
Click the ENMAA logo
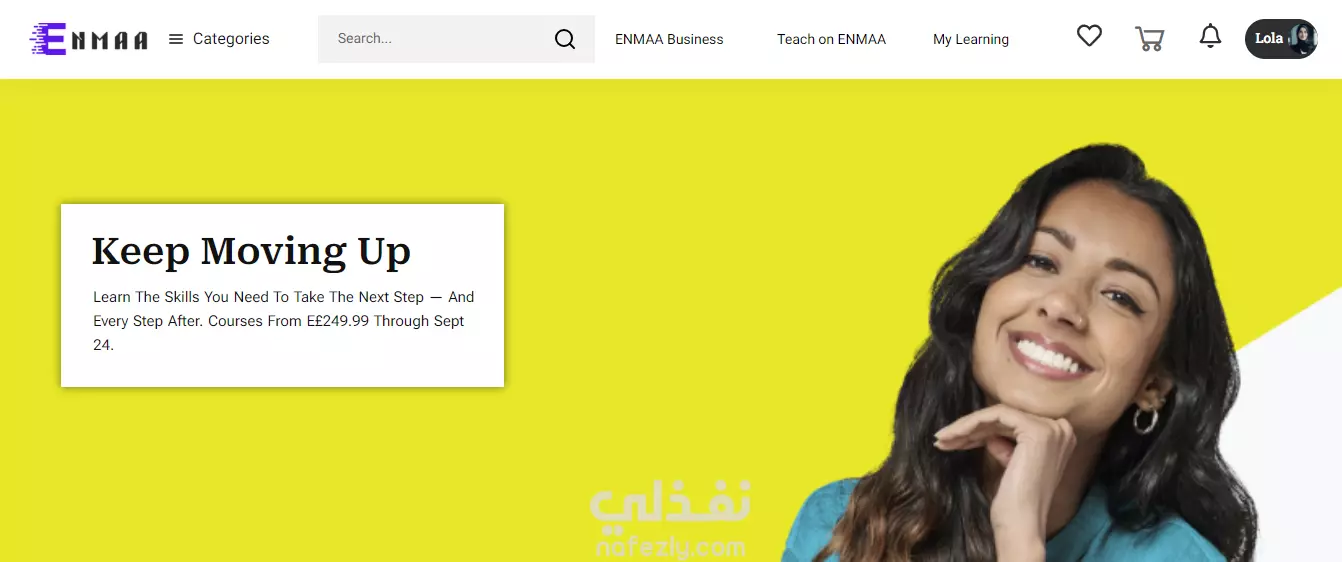click(x=89, y=39)
